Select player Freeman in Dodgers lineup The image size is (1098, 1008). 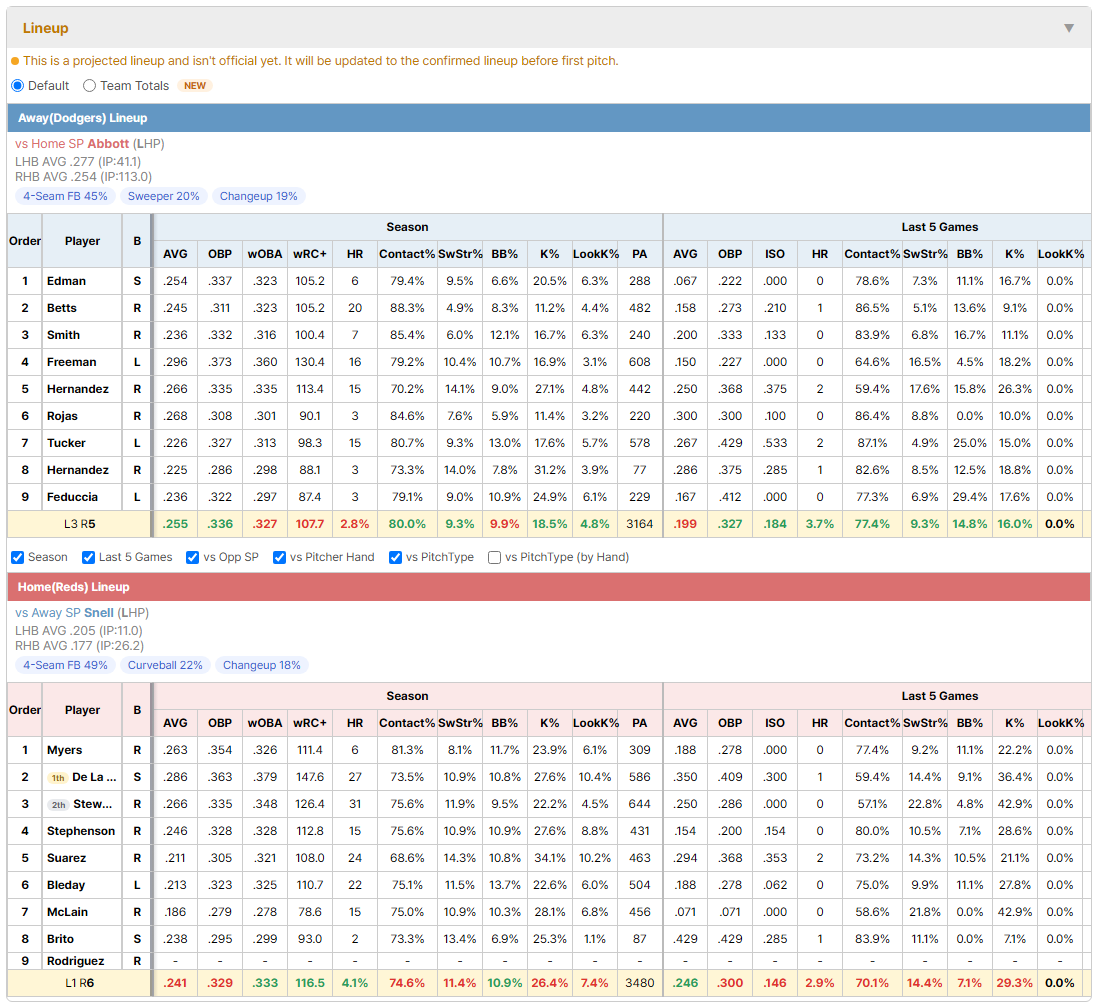(x=71, y=362)
